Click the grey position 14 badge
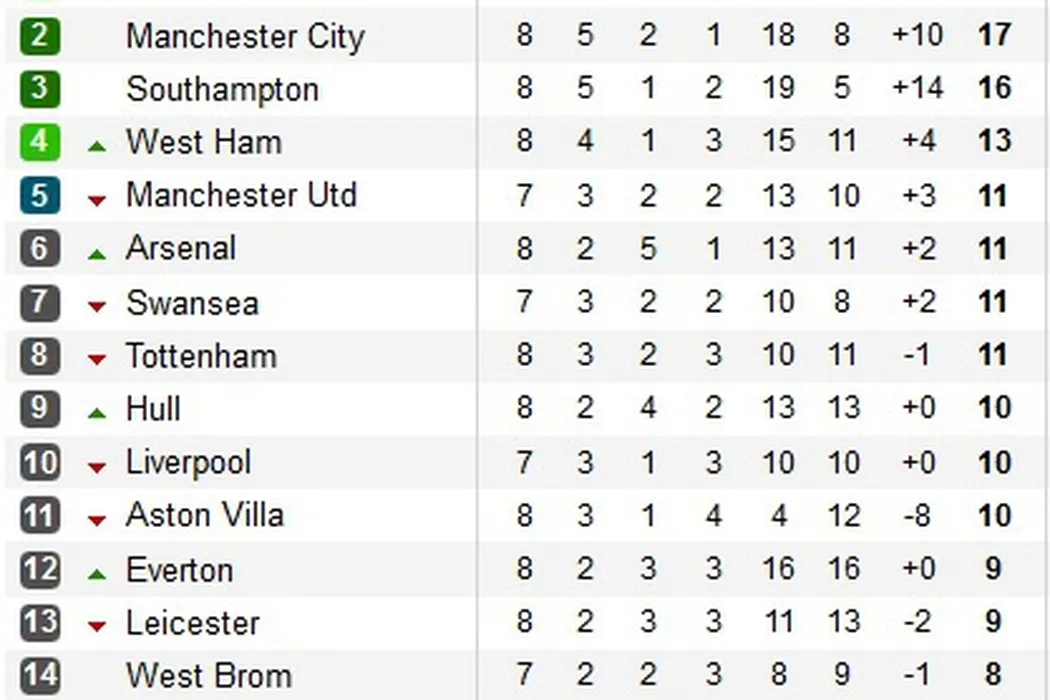This screenshot has height=700, width=1050. point(39,676)
